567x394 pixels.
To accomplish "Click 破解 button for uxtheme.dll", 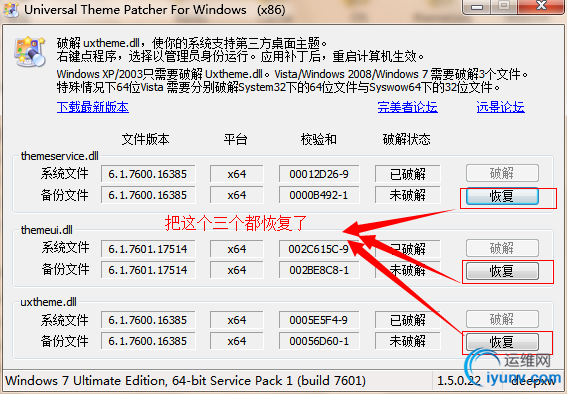I will coord(502,320).
